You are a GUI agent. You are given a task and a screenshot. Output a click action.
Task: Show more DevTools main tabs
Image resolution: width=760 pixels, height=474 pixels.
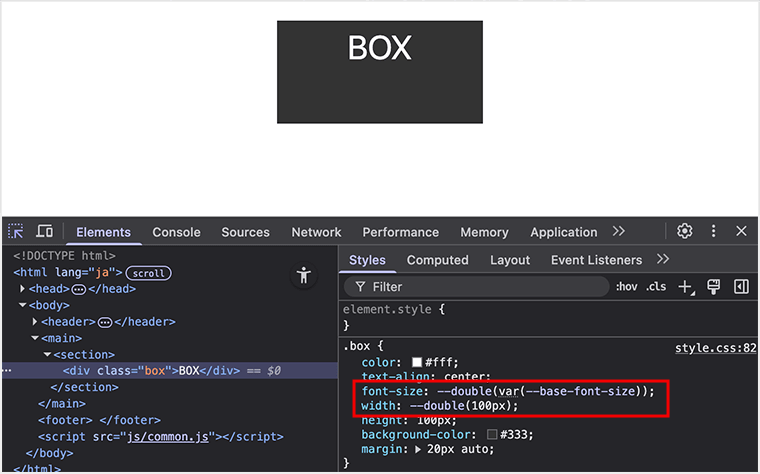click(x=618, y=231)
